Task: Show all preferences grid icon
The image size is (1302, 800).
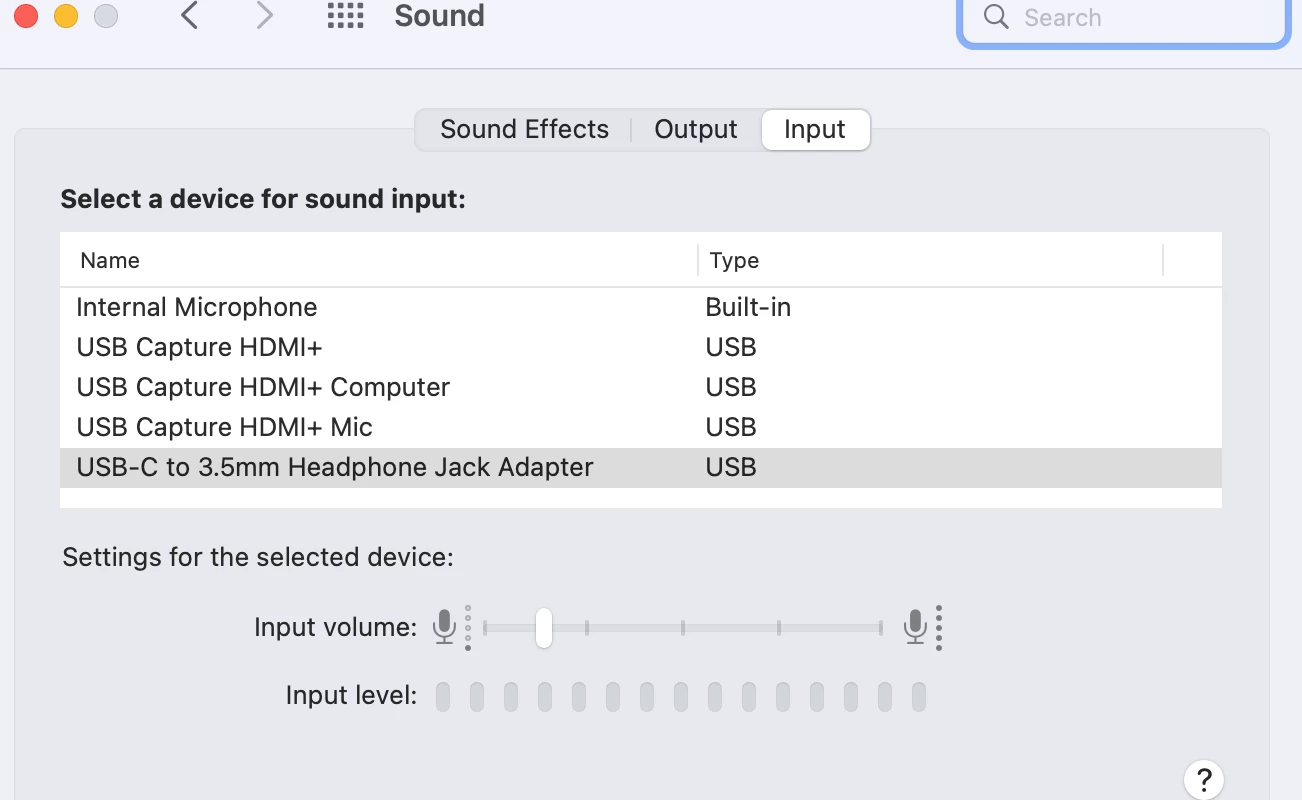Action: (345, 16)
